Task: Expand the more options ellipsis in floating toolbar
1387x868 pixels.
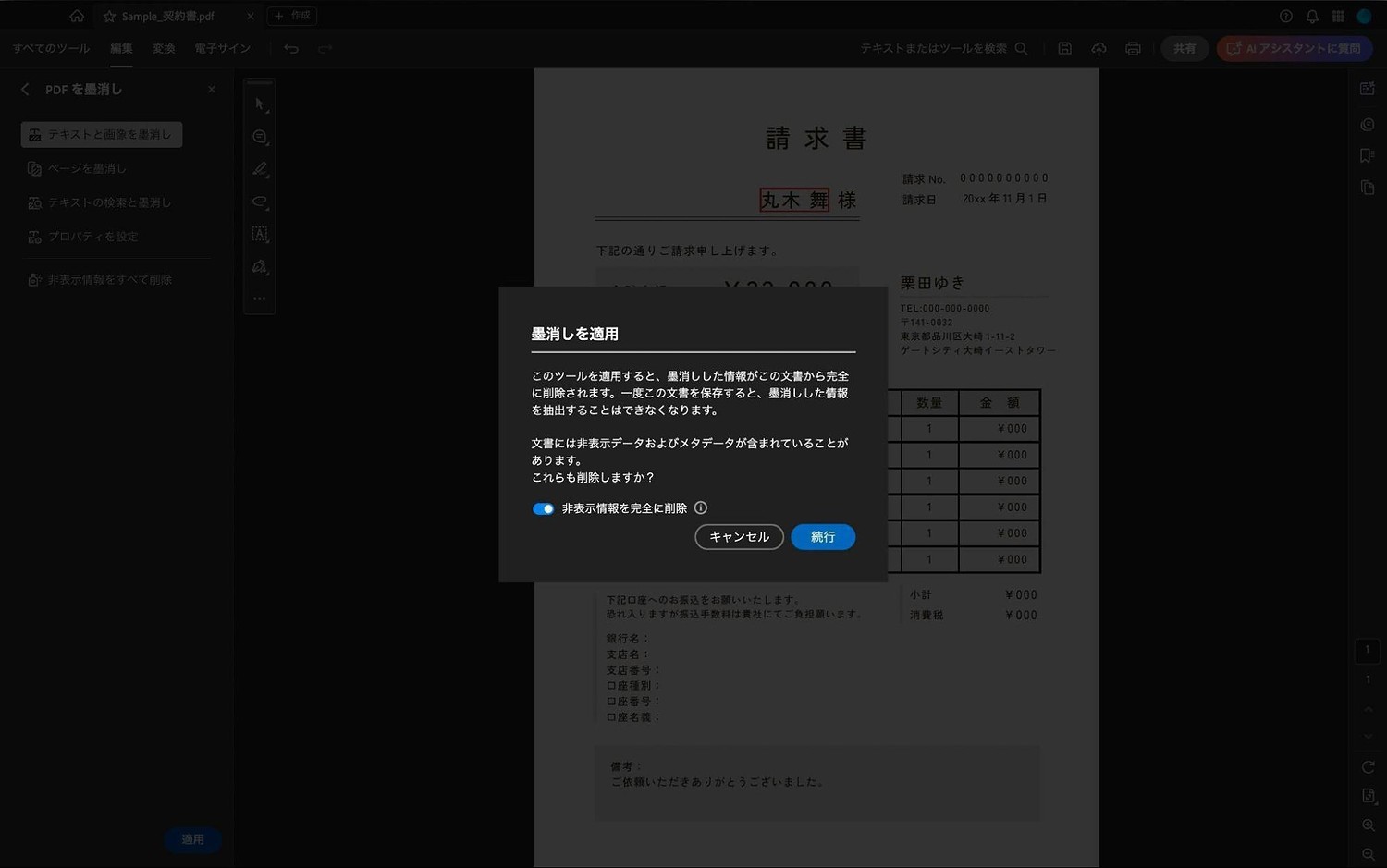Action: coord(259,297)
